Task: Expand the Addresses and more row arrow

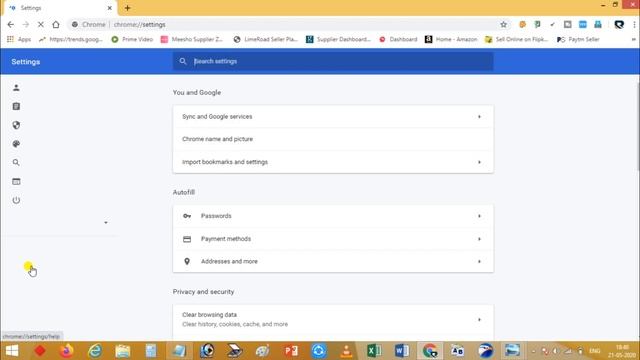Action: pos(479,261)
